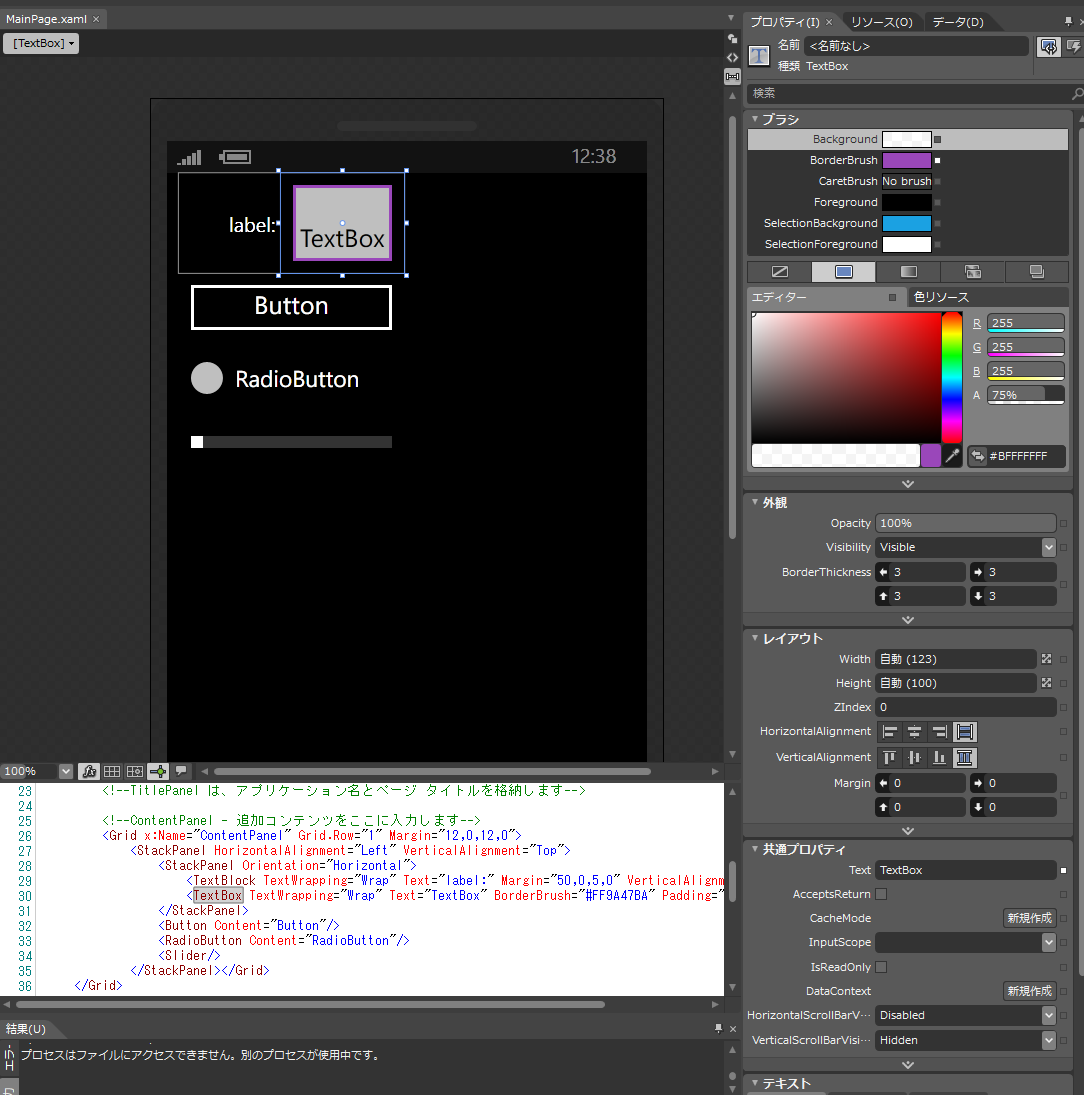This screenshot has height=1095, width=1084.
Task: Pick the color eyedropper tool
Action: [x=952, y=456]
